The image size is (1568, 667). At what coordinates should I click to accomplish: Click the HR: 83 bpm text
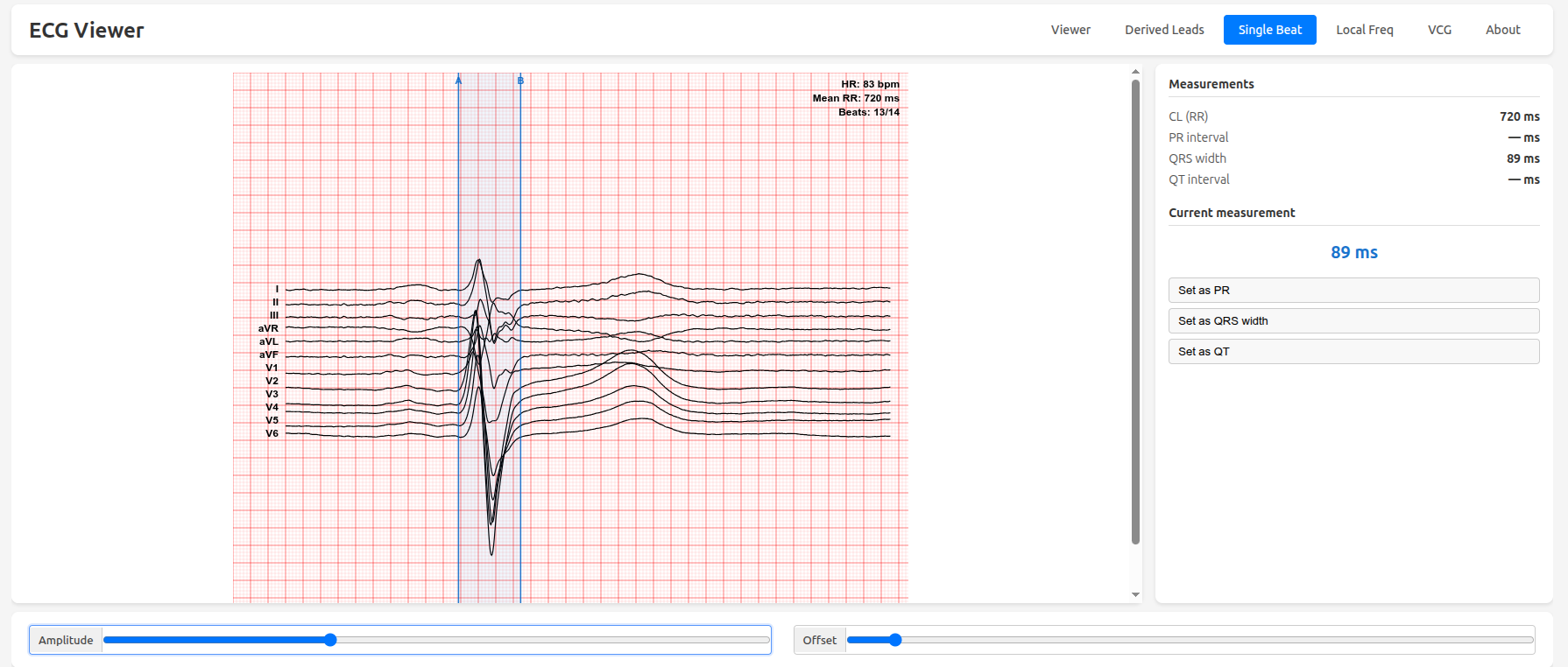click(x=870, y=84)
